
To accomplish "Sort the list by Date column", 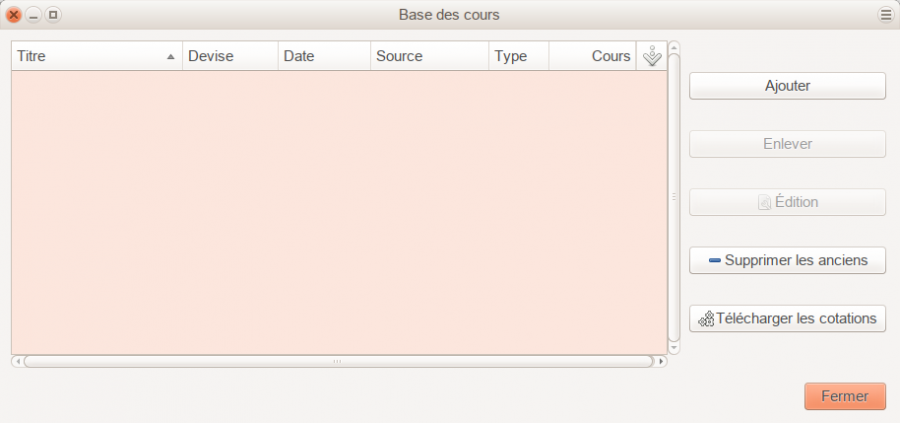I will [323, 56].
